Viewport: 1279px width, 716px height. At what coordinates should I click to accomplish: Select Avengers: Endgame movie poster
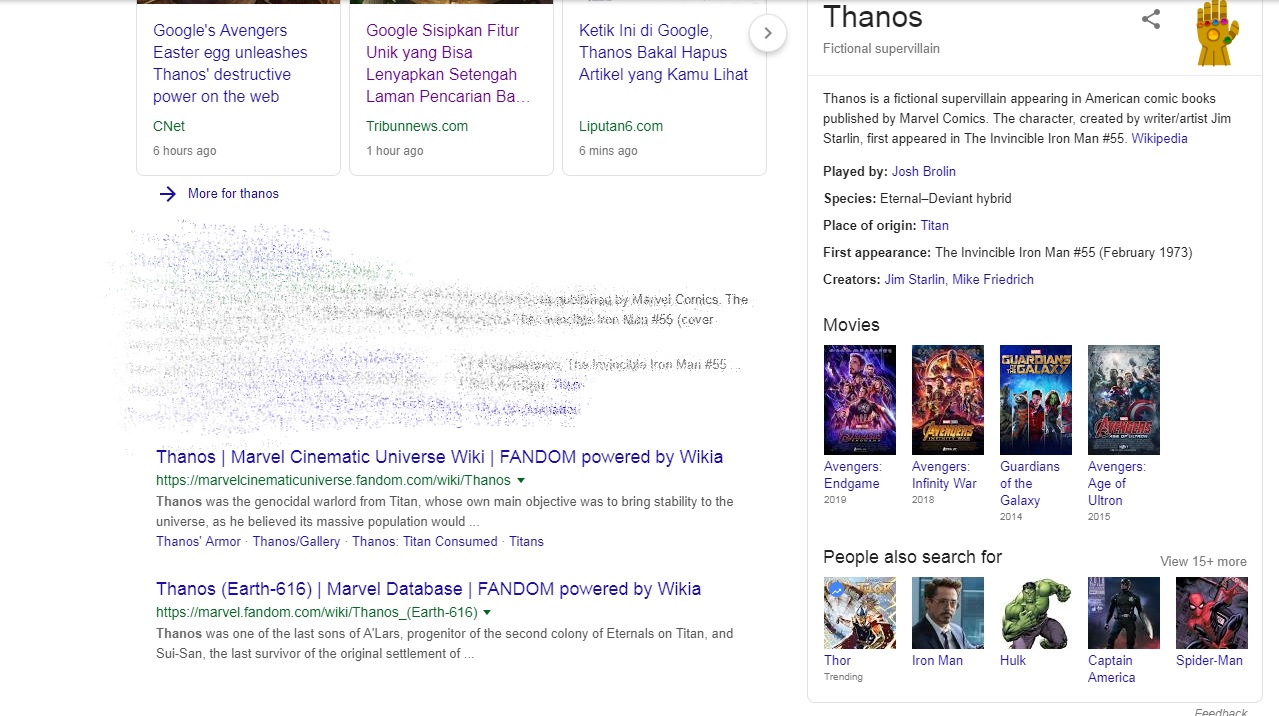(x=860, y=400)
